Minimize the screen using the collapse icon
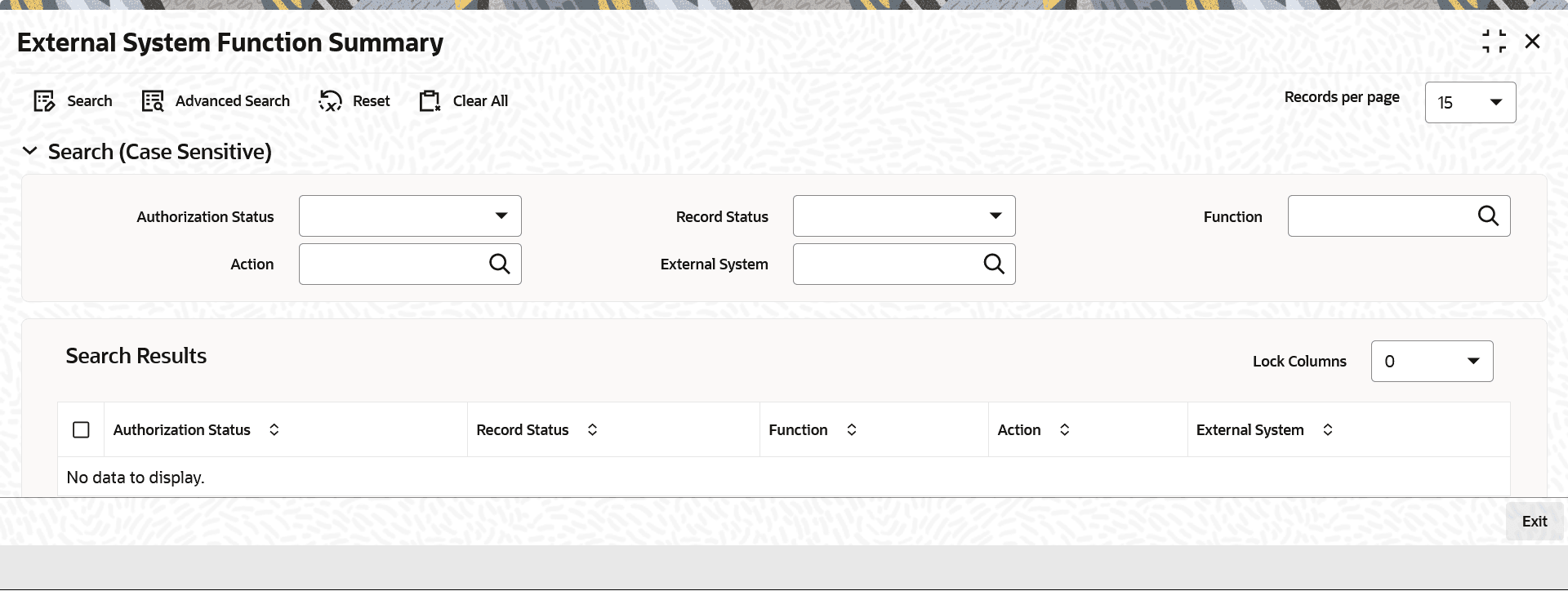 [x=1494, y=42]
